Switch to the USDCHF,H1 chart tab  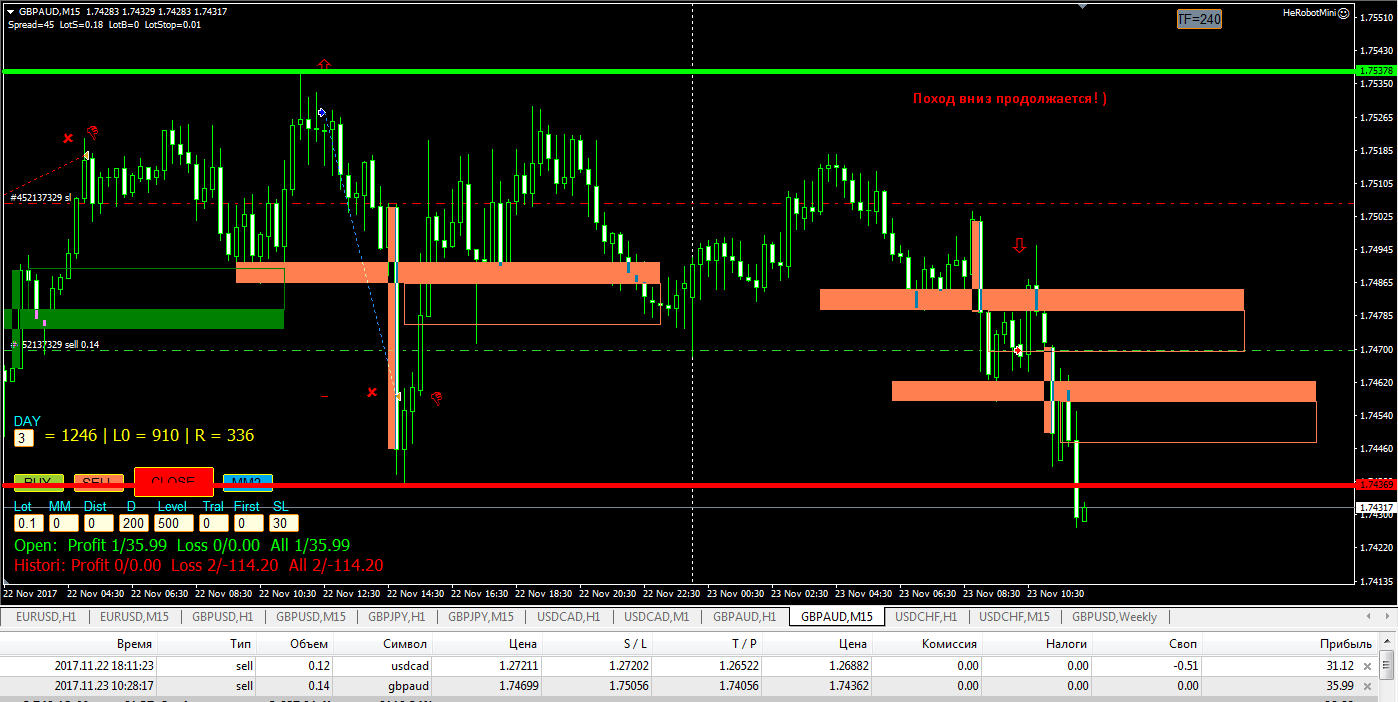pos(927,616)
